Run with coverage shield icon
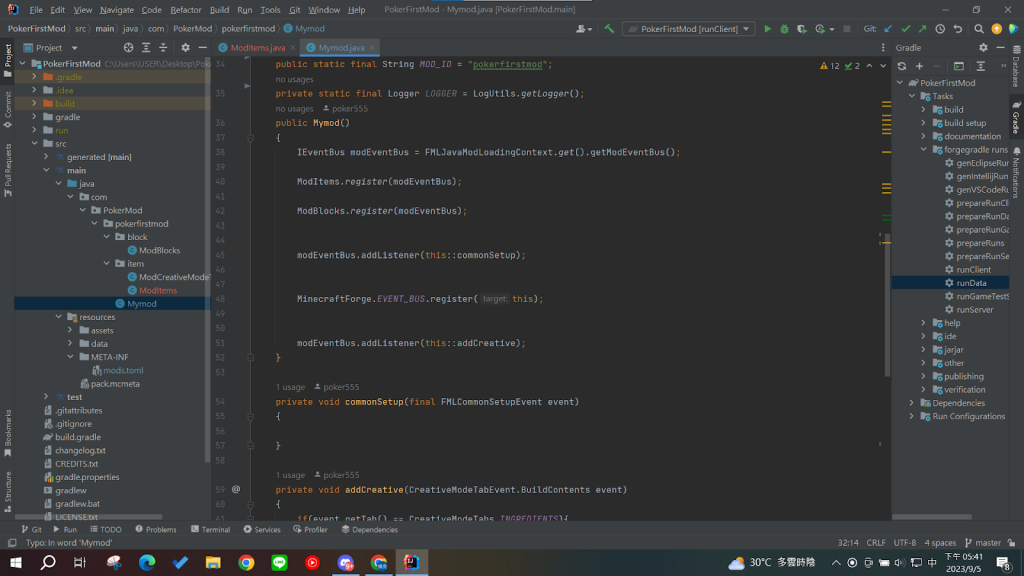This screenshot has height=576, width=1024. pos(801,29)
